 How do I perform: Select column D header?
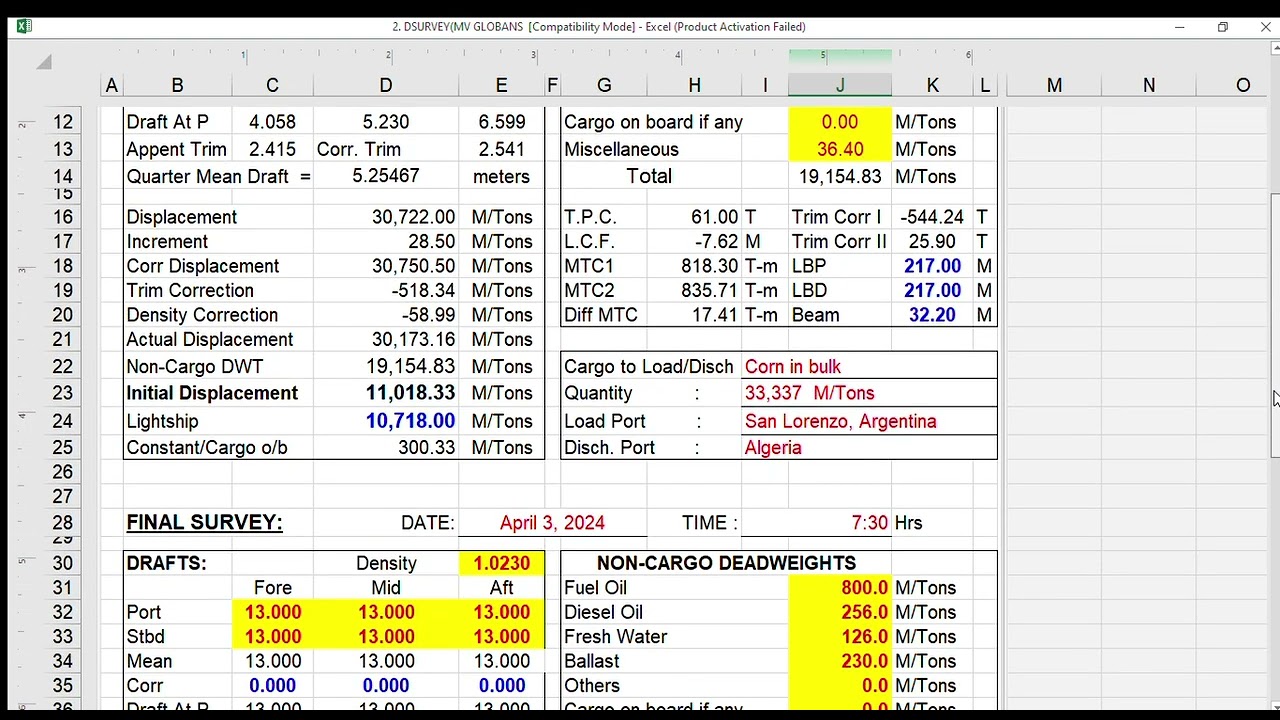pyautogui.click(x=385, y=86)
